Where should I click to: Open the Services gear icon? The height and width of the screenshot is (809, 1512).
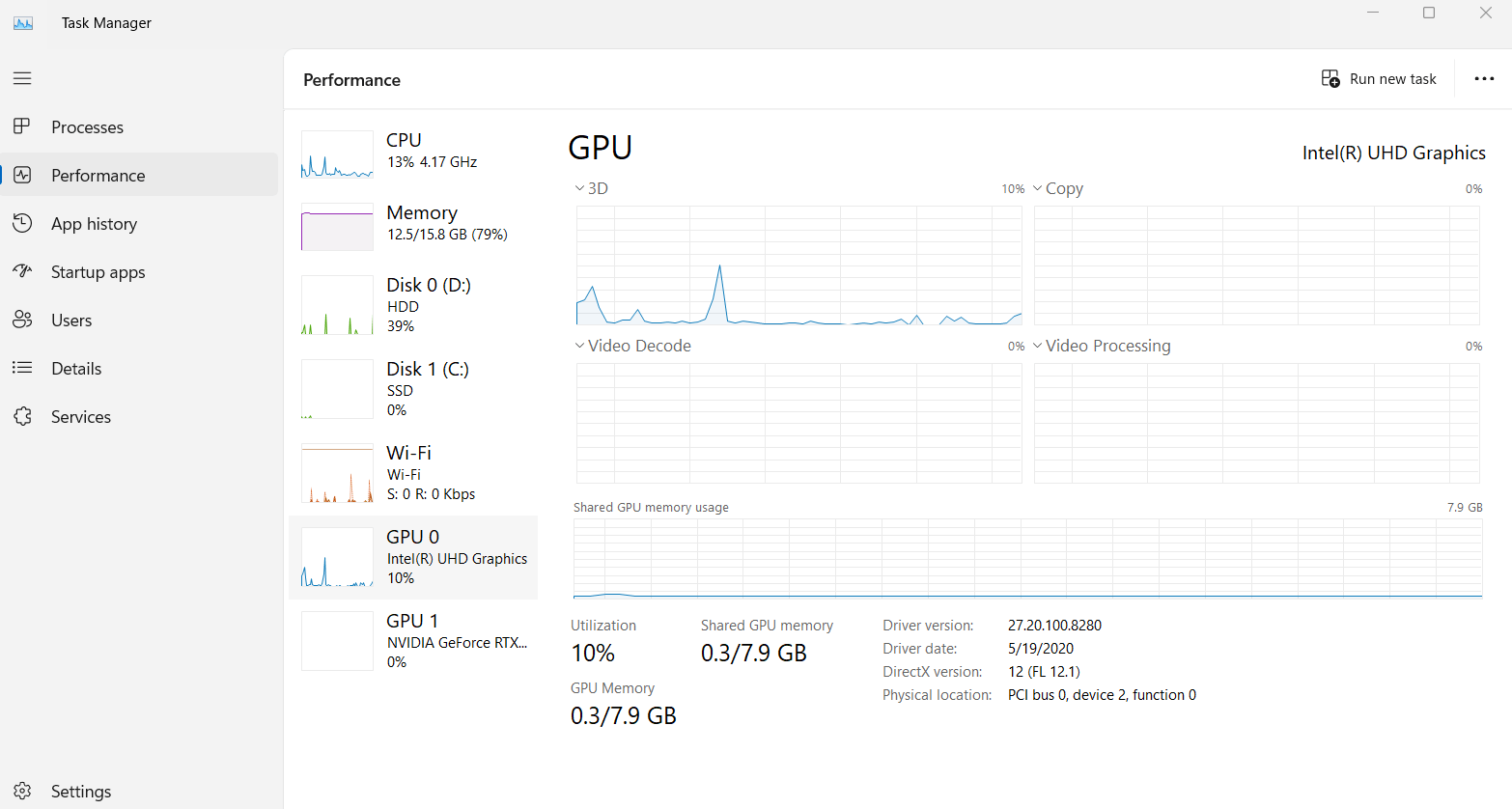23,416
